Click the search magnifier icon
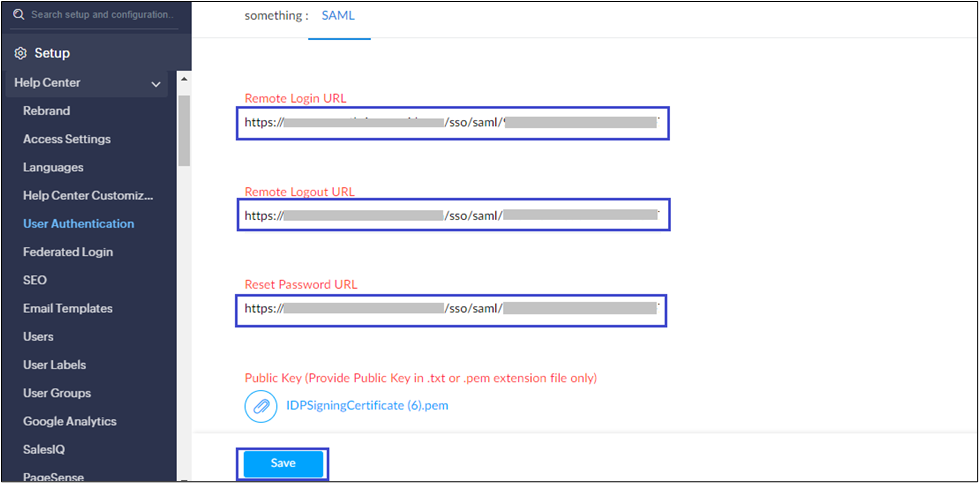This screenshot has height=483, width=979. click(18, 15)
